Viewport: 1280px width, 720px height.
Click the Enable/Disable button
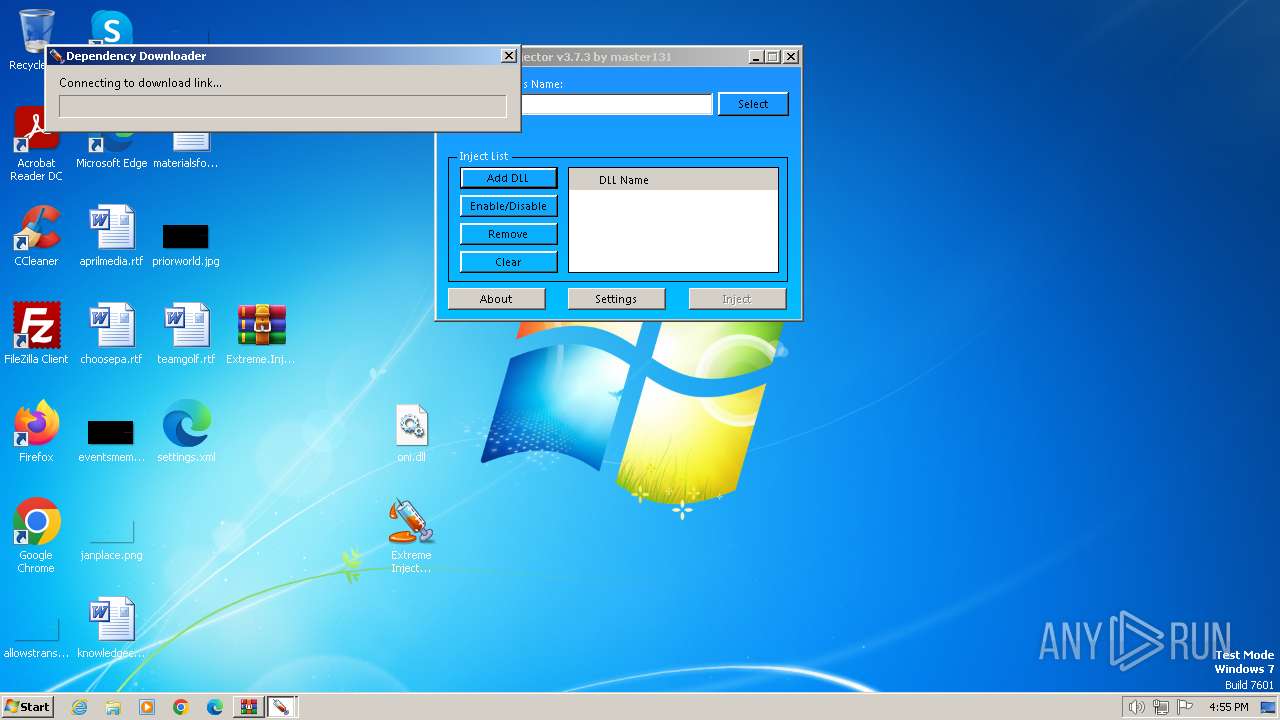coord(508,206)
